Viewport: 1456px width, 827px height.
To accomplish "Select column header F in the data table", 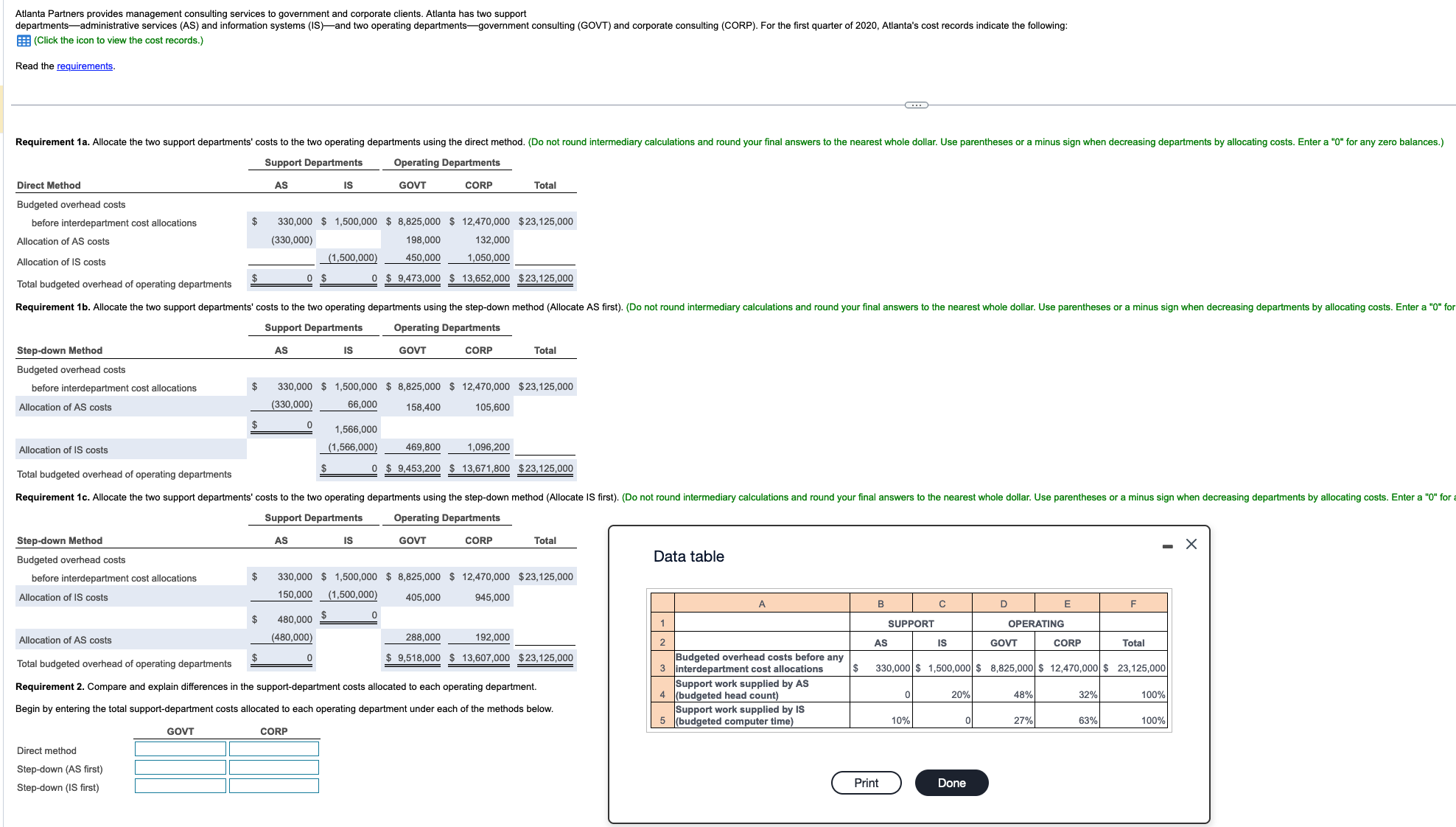I will (x=1133, y=602).
